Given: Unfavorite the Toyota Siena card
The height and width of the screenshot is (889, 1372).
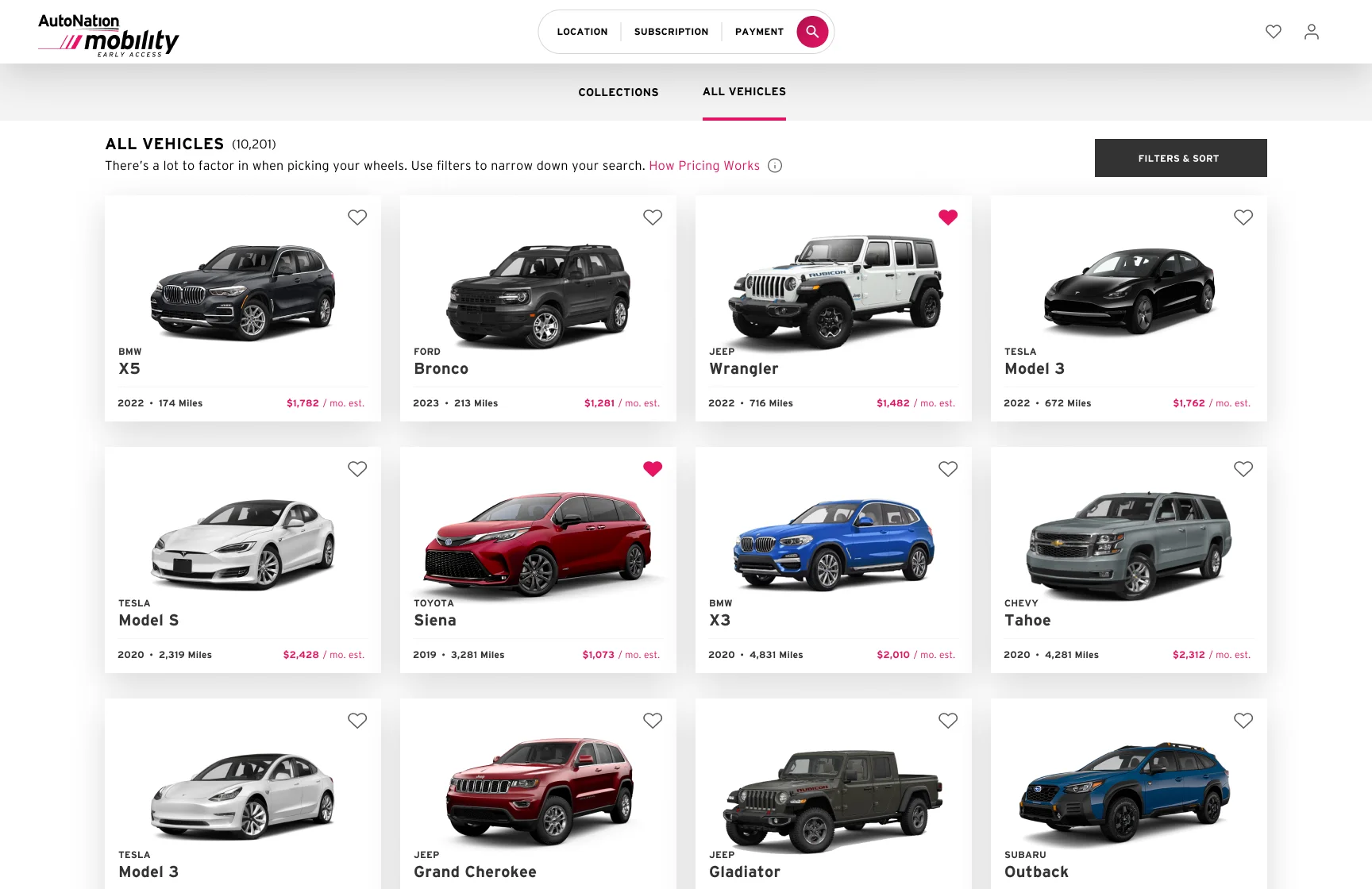Looking at the screenshot, I should (653, 469).
